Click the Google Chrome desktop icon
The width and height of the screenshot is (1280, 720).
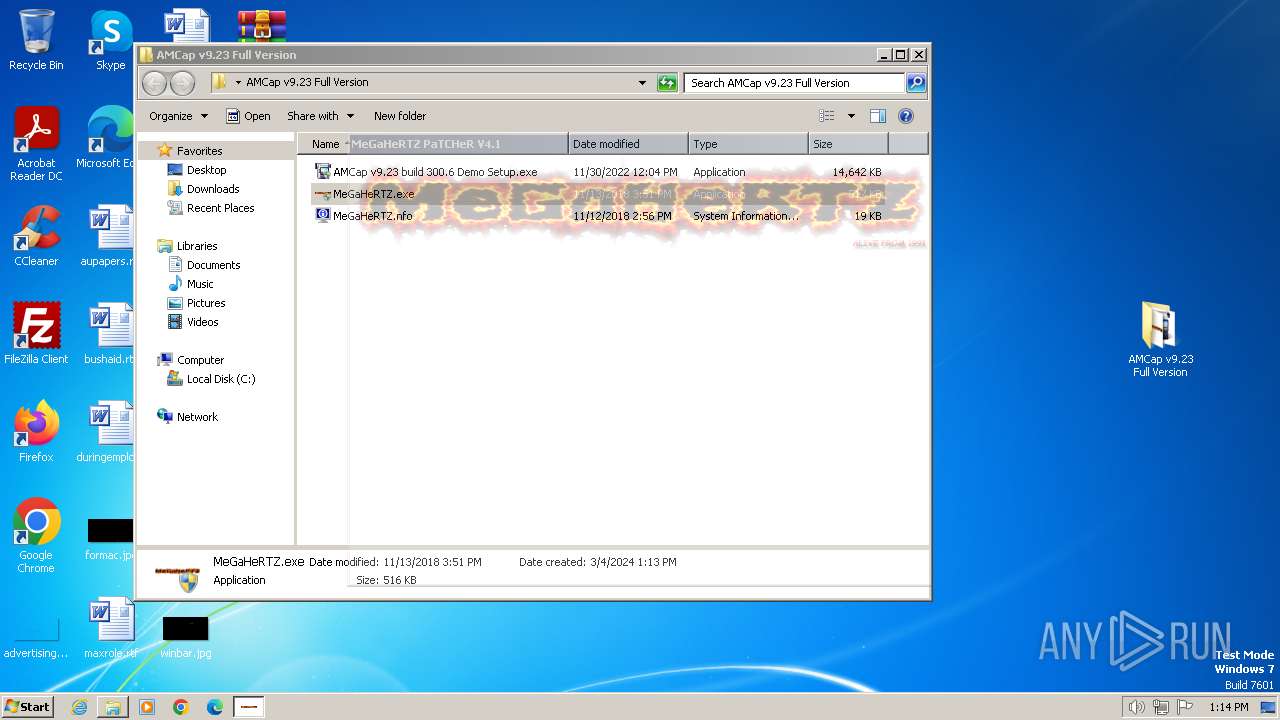(x=36, y=536)
